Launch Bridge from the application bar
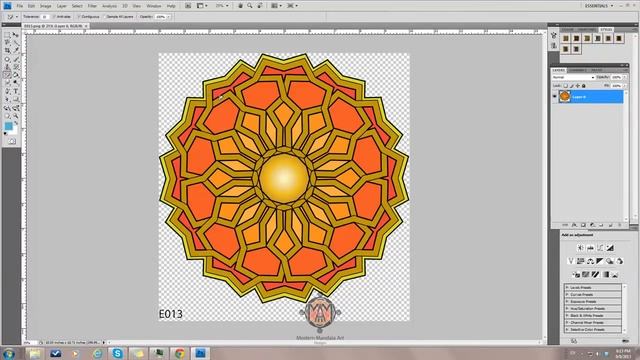 tap(188, 6)
